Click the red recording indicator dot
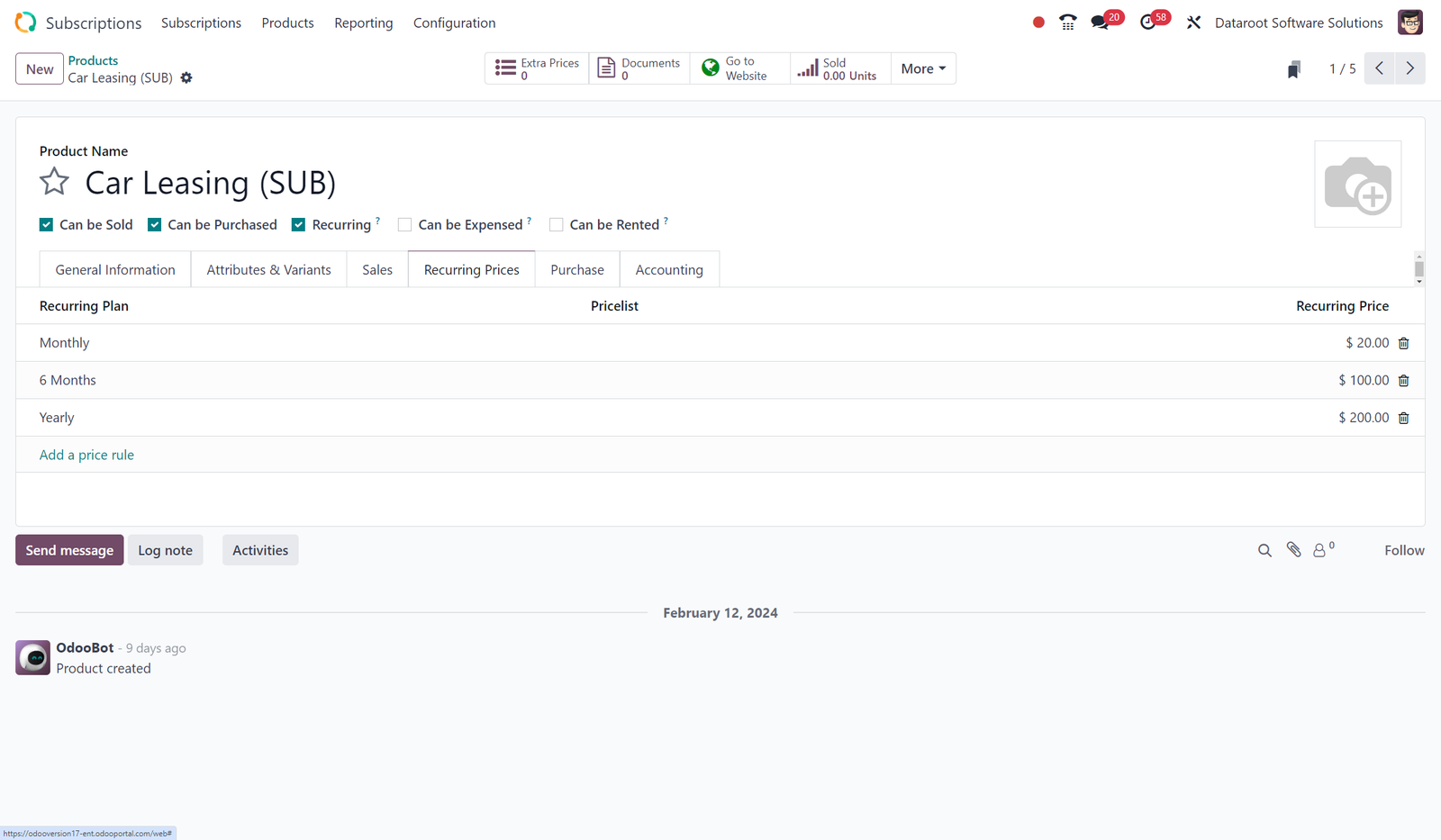Screen dimensions: 1441x840 [x=1038, y=23]
